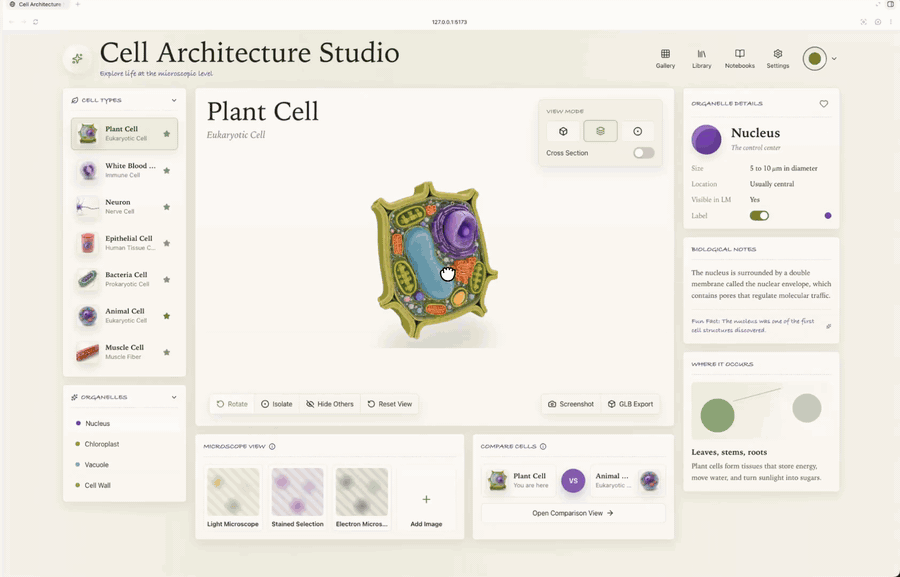Click GLB Export button

(630, 404)
